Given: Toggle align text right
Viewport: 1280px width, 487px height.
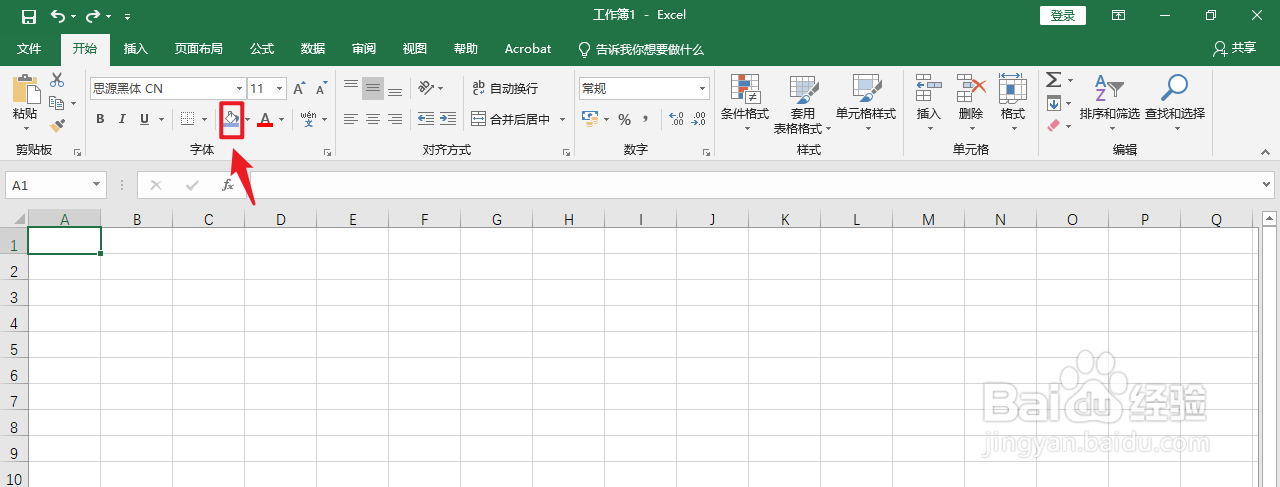Looking at the screenshot, I should point(395,119).
